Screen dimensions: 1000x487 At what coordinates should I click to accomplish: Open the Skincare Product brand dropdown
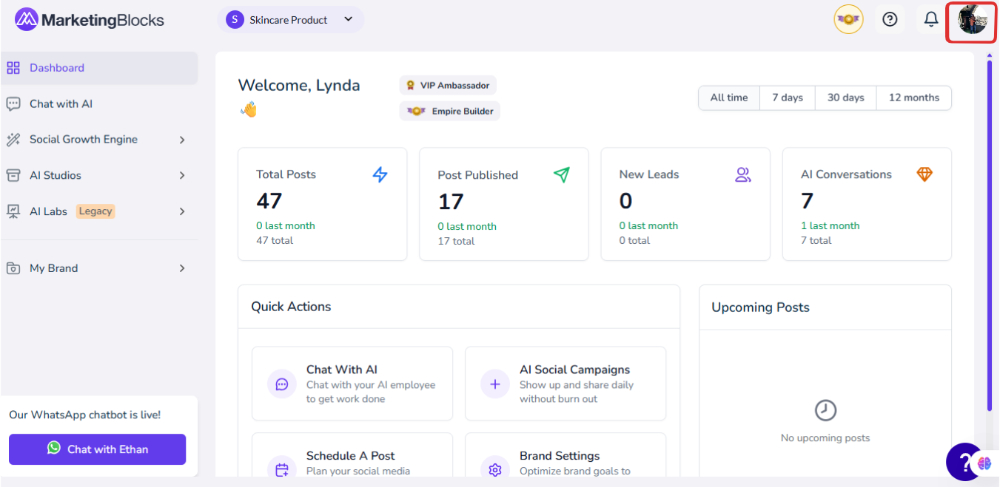click(290, 20)
